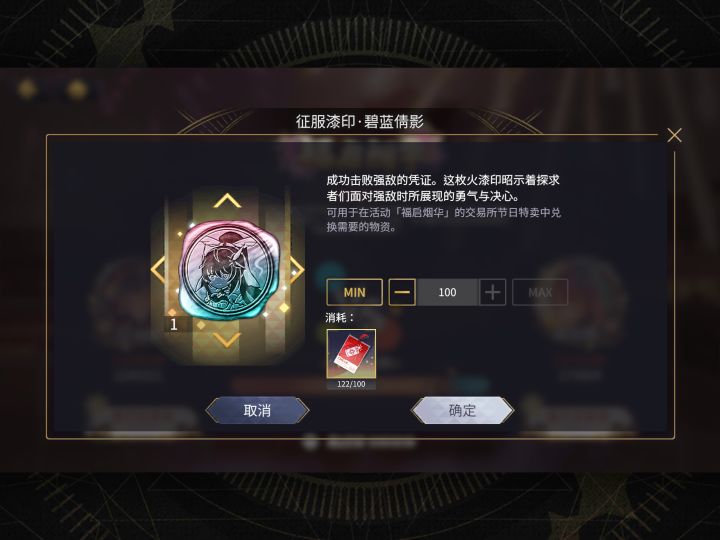Close the 征服漆印 dialog with the X
The height and width of the screenshot is (540, 720).
pos(674,135)
